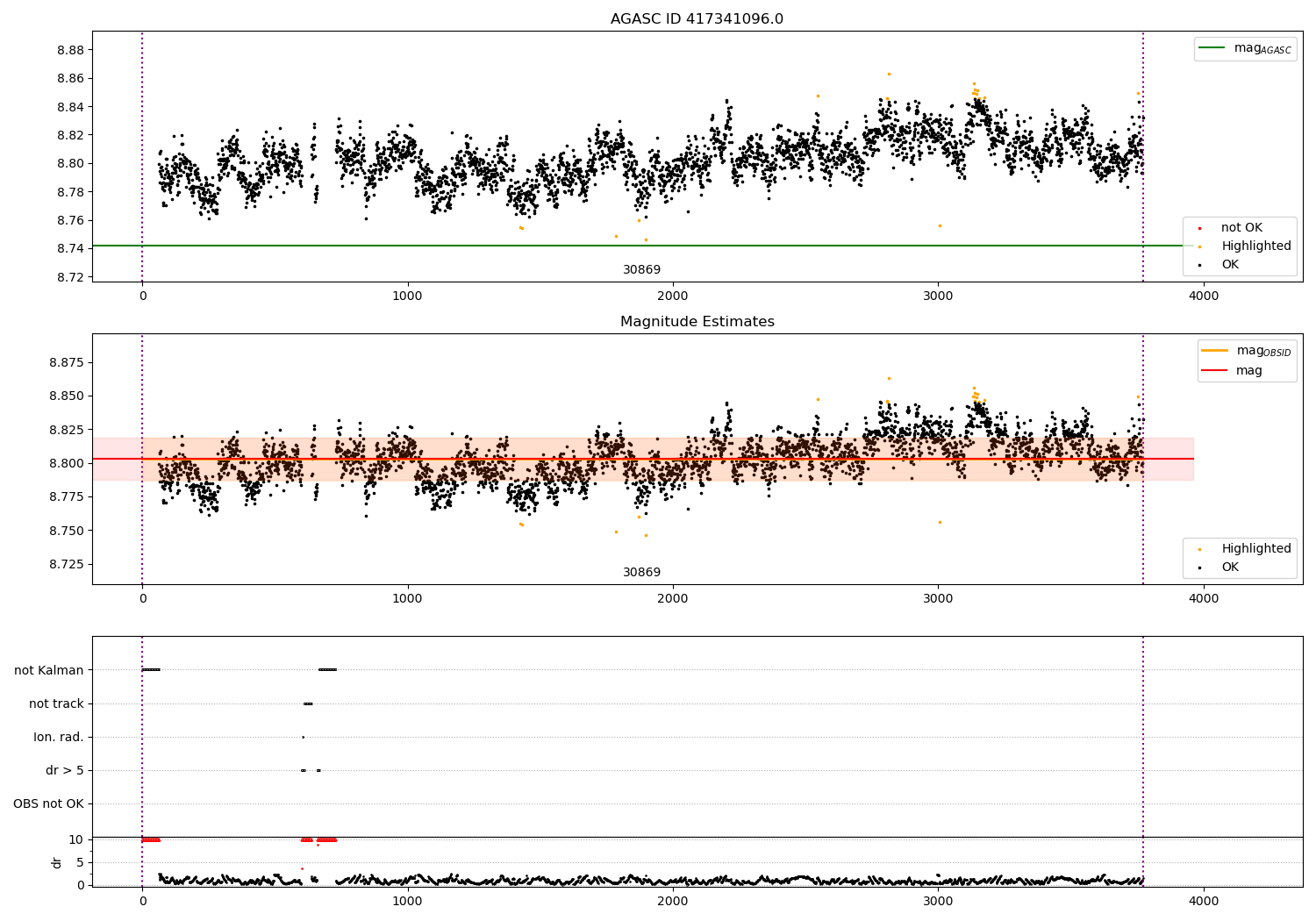The image size is (1316, 921).
Task: Click "OK" entry in the top plot's lower legend
Action: [x=1230, y=265]
